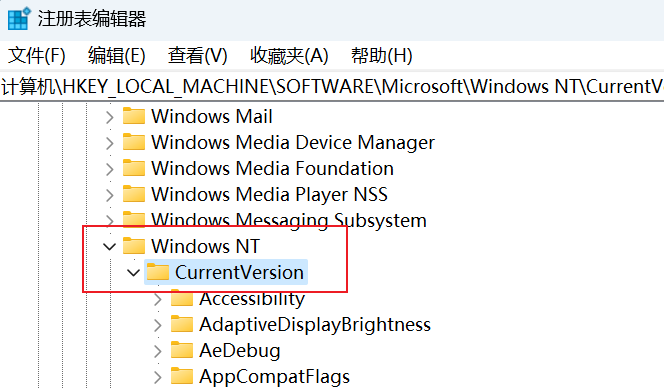Viewport: 664px width, 388px height.
Task: Click the registry path address bar
Action: click(x=332, y=87)
